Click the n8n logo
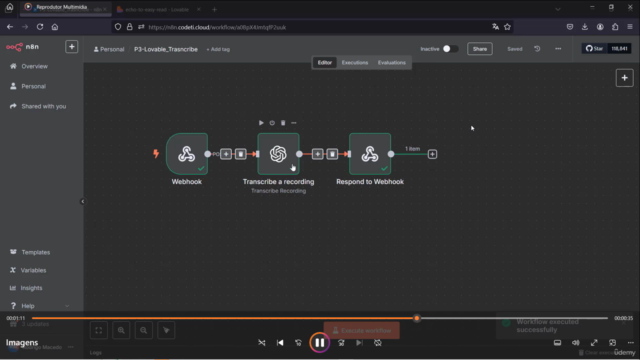Screen dimensions: 640x360 (x=22, y=47)
